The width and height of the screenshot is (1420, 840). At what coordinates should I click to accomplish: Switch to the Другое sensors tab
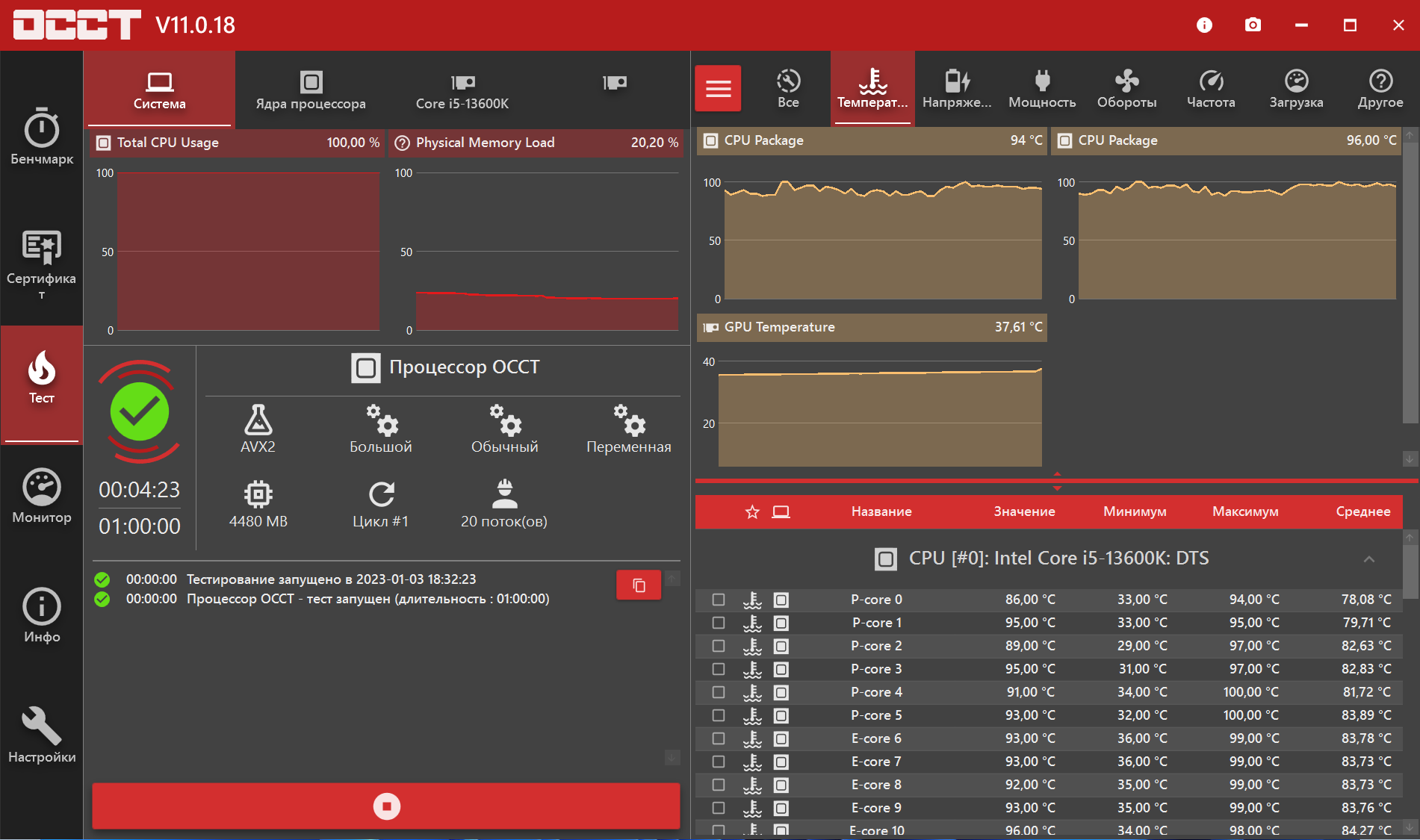(x=1380, y=88)
